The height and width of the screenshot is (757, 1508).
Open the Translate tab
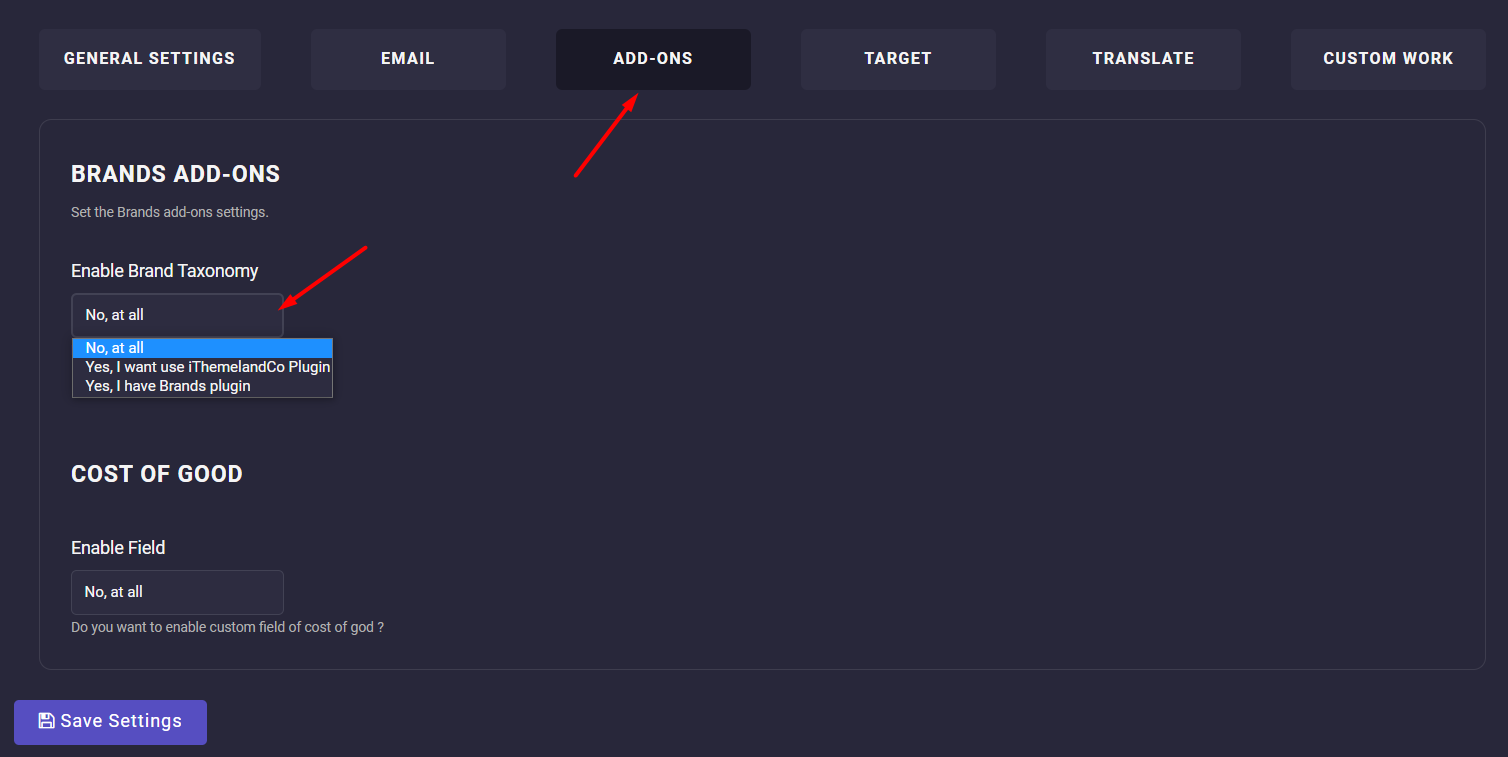click(x=1143, y=59)
